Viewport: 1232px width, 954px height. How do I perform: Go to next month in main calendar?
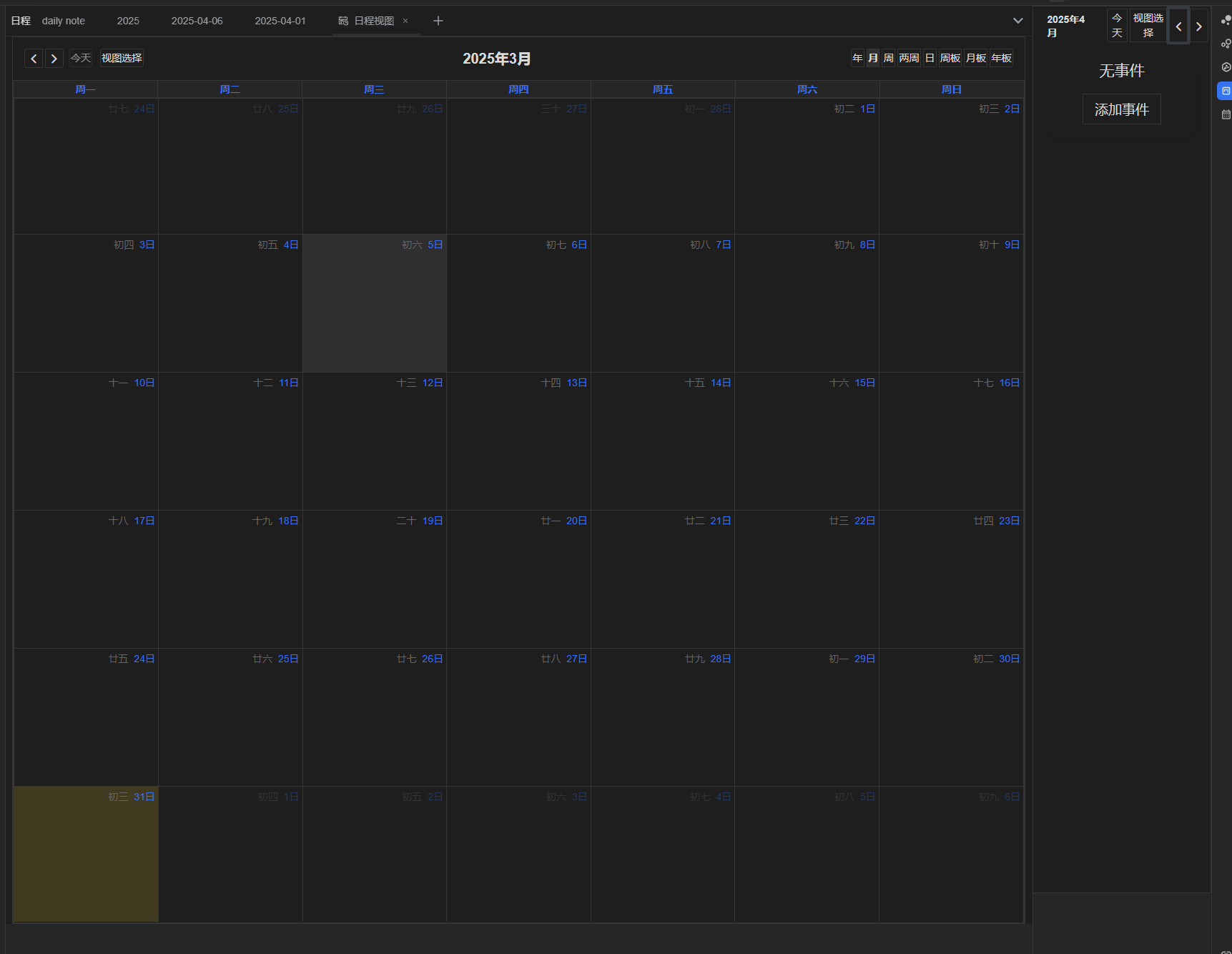click(54, 59)
